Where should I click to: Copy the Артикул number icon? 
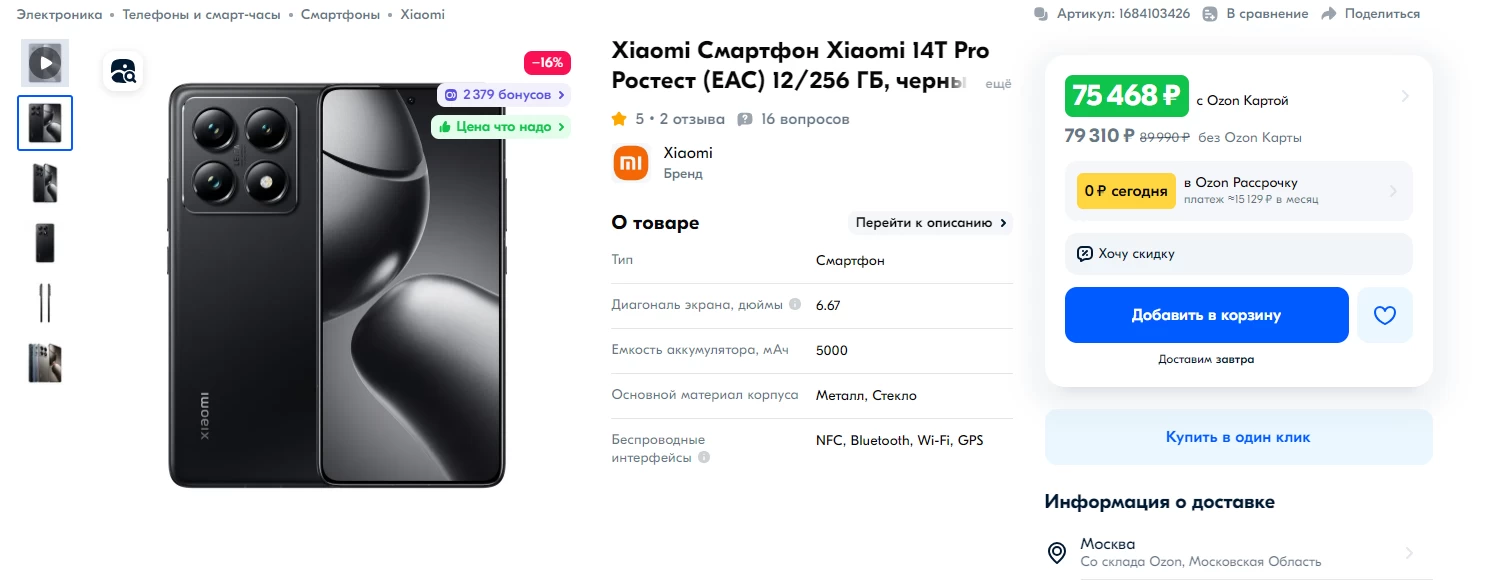(1041, 14)
